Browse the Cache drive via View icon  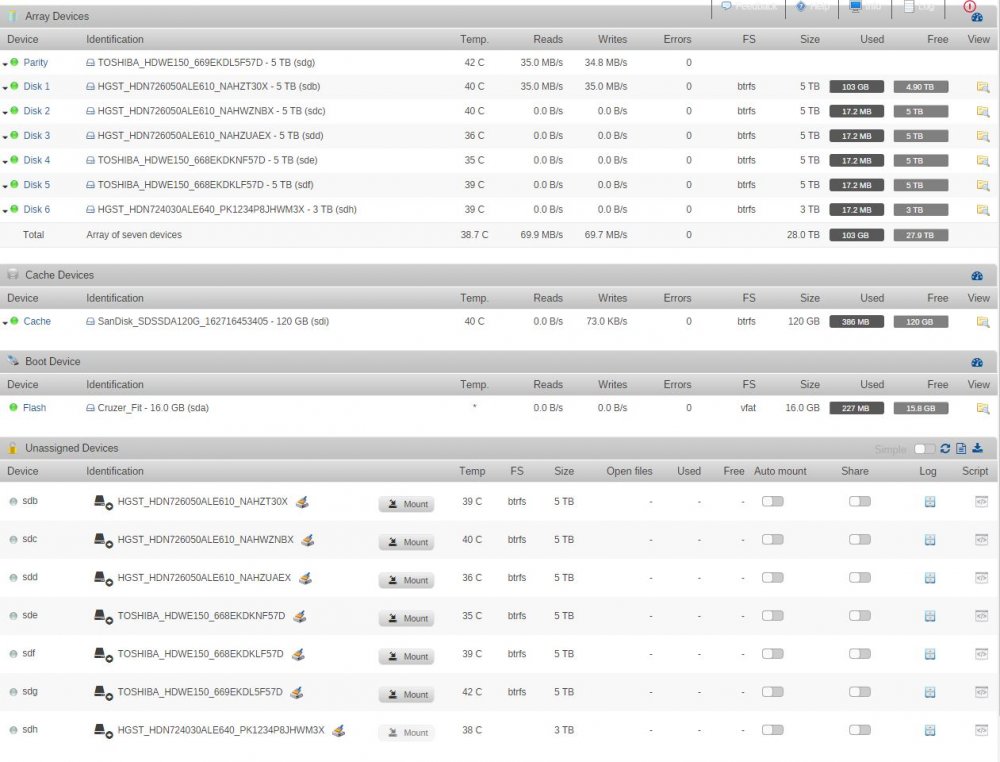tap(982, 322)
